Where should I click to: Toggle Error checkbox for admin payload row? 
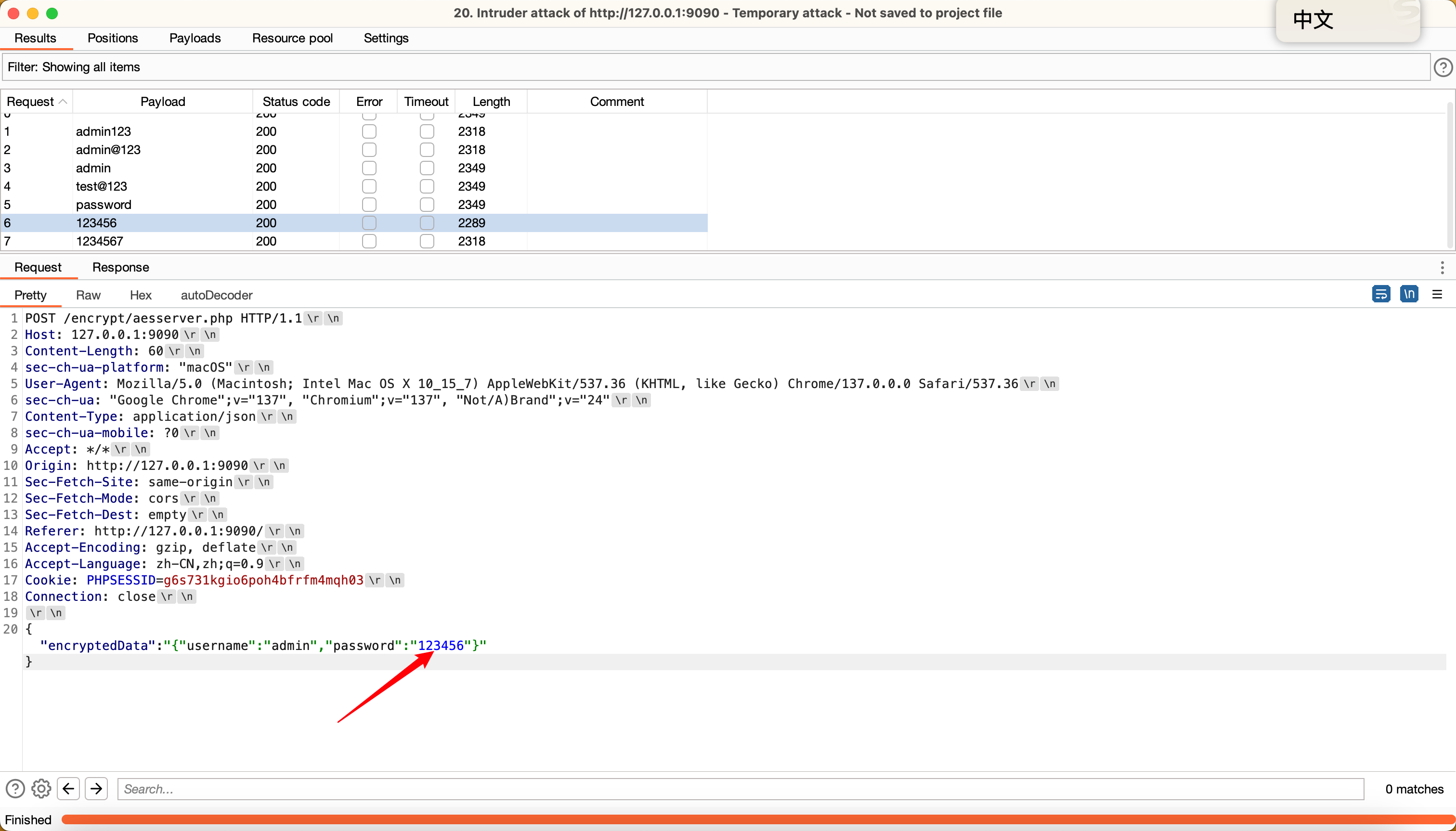click(369, 169)
